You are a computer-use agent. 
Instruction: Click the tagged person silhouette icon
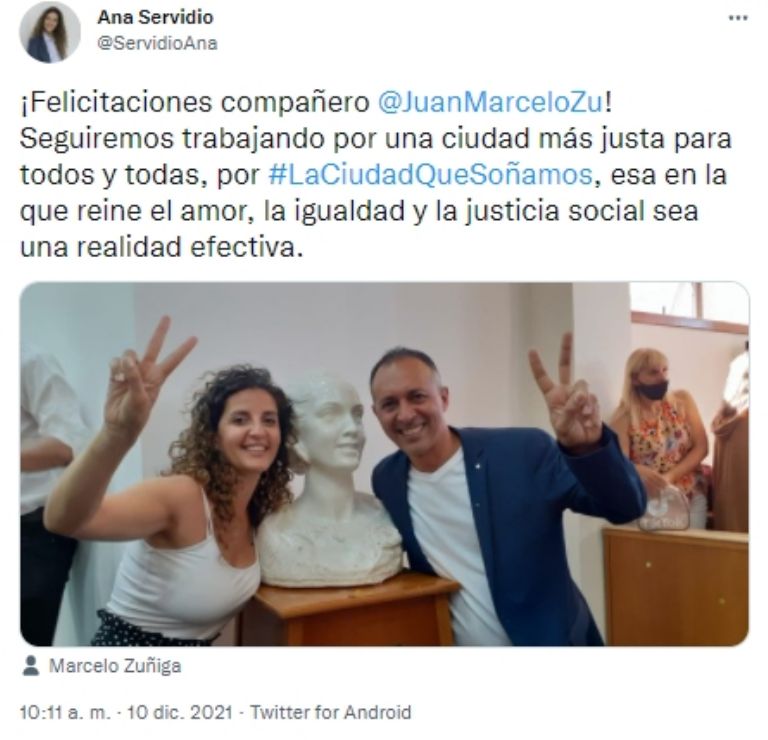tap(31, 666)
